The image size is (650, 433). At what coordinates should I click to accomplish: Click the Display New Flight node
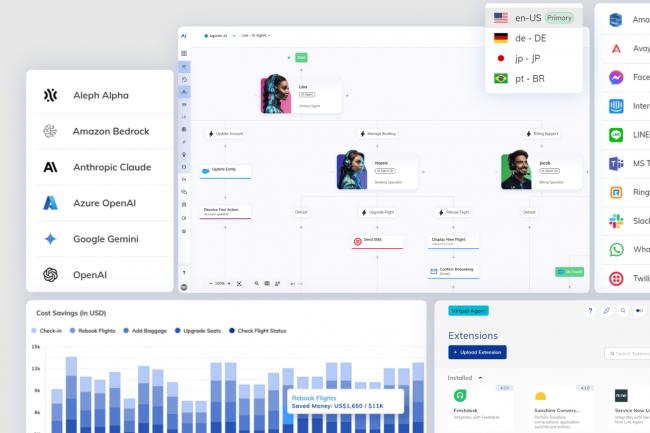[454, 242]
